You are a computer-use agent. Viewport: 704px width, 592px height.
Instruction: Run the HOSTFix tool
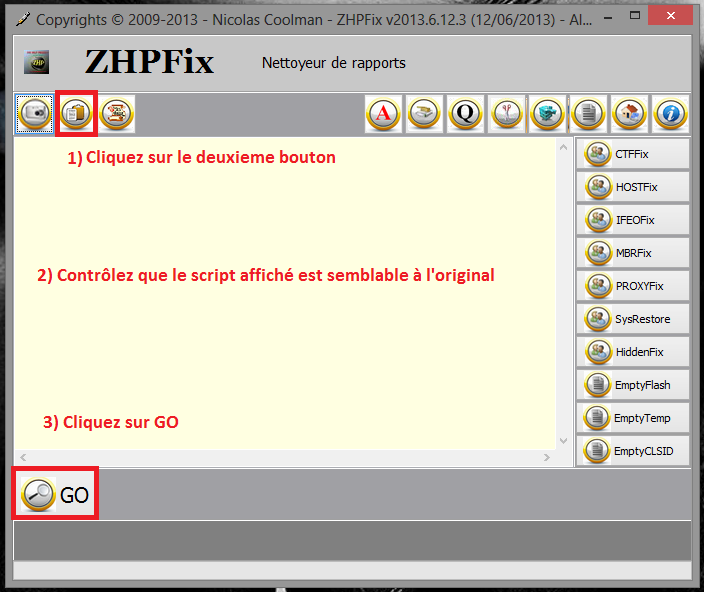633,187
